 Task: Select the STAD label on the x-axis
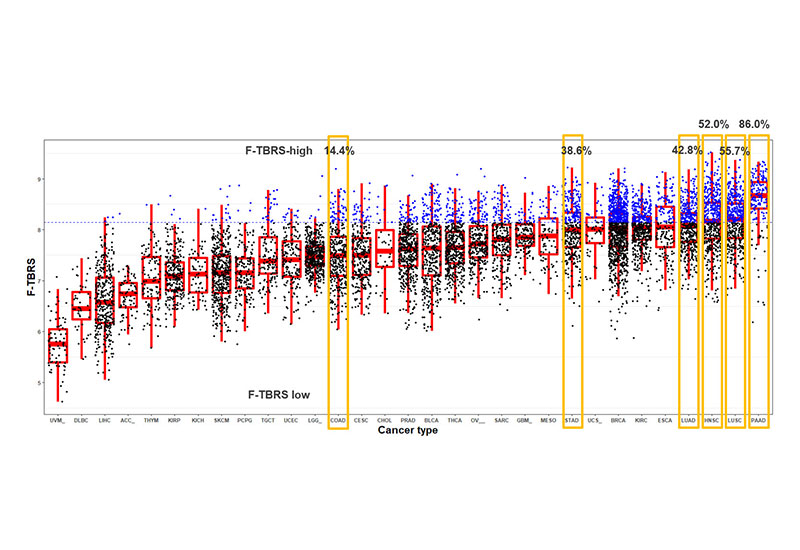pos(572,422)
